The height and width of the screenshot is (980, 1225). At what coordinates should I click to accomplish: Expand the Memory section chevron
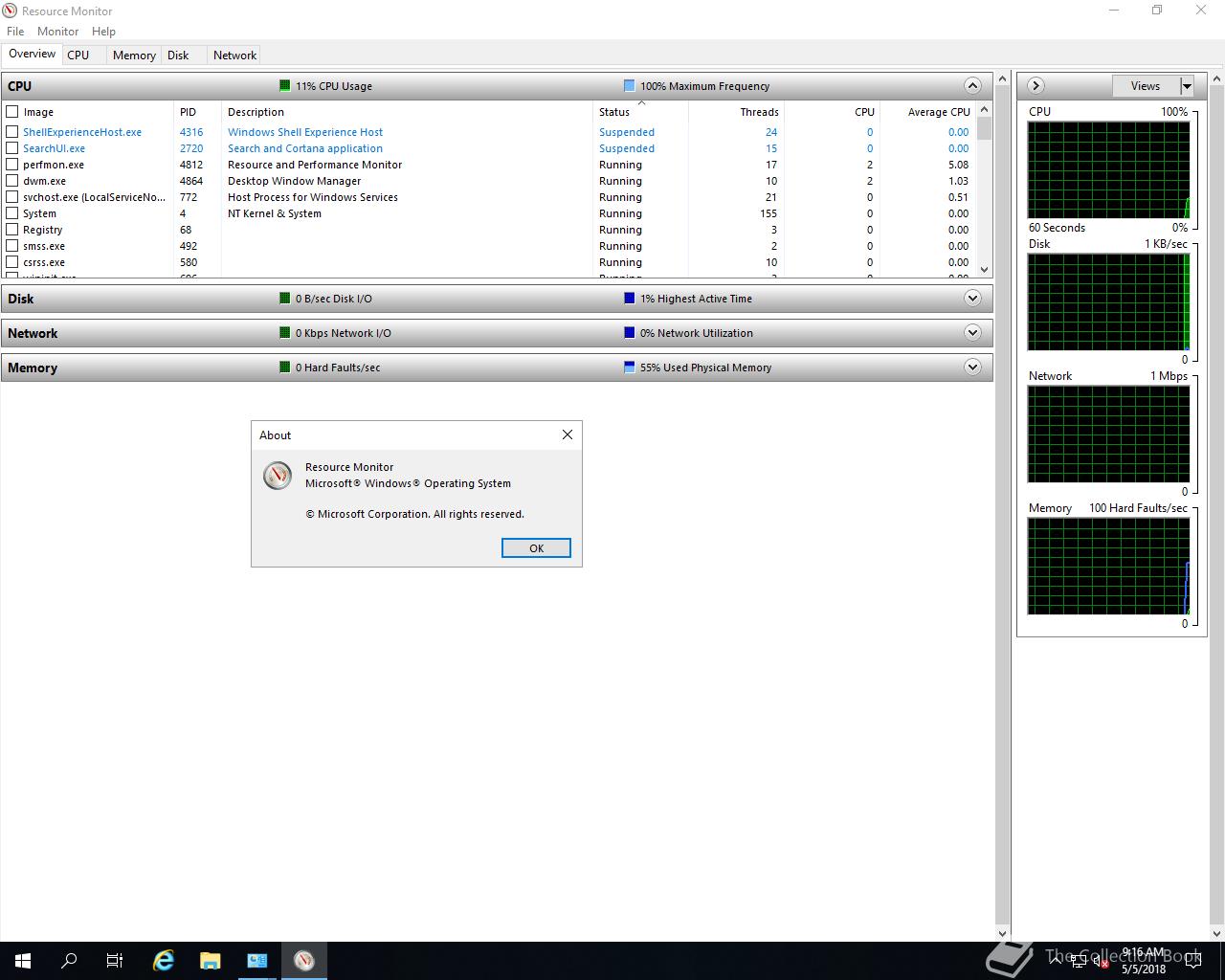click(x=972, y=367)
